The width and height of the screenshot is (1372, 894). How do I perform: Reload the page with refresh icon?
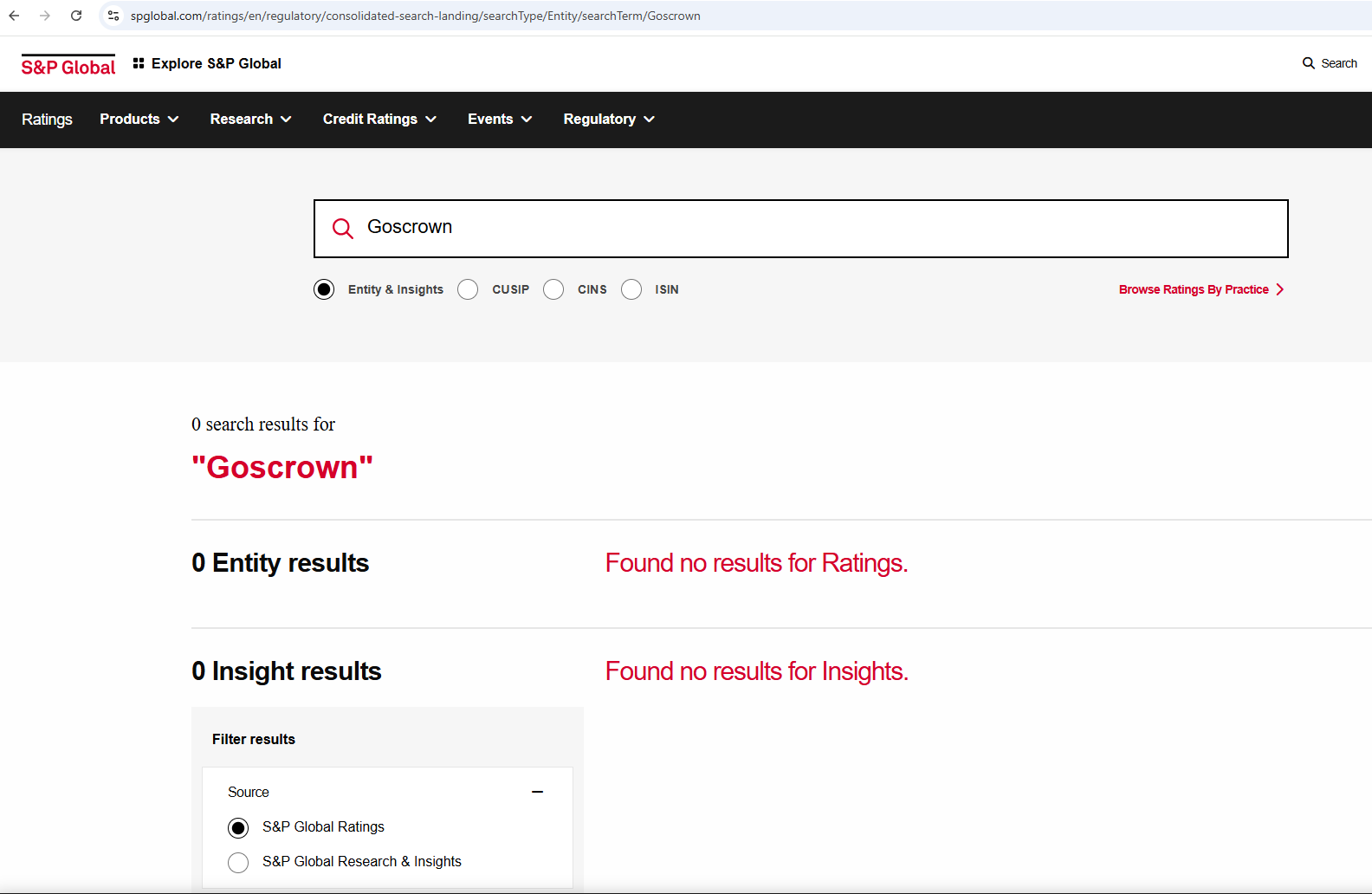pos(76,16)
